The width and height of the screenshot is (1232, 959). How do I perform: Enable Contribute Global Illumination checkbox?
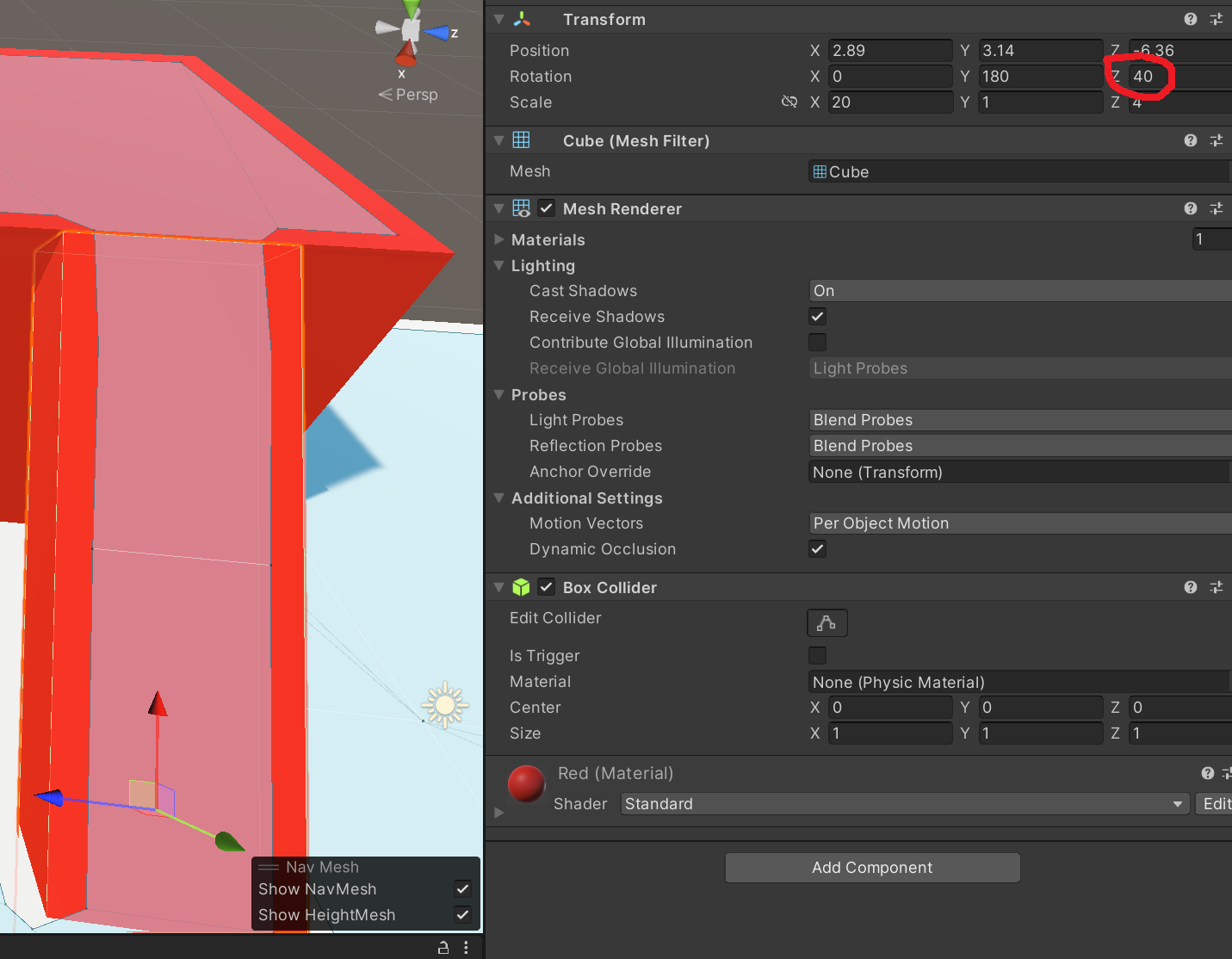click(818, 343)
